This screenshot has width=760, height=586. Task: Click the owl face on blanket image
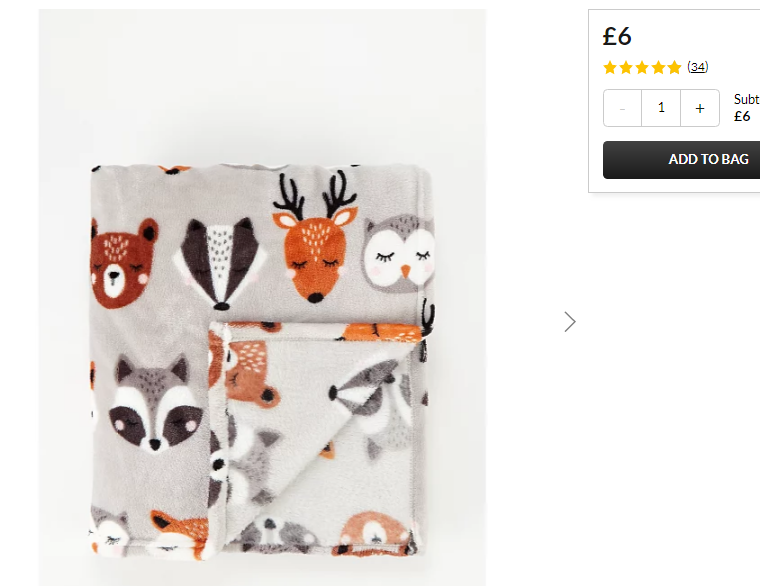[398, 255]
